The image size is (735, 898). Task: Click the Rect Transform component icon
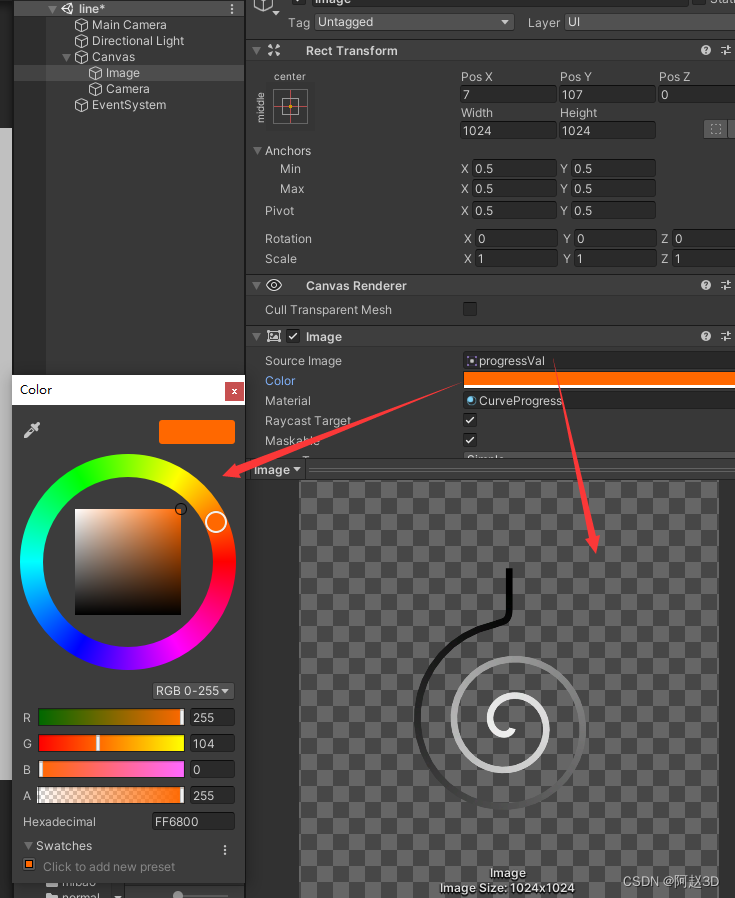(274, 50)
